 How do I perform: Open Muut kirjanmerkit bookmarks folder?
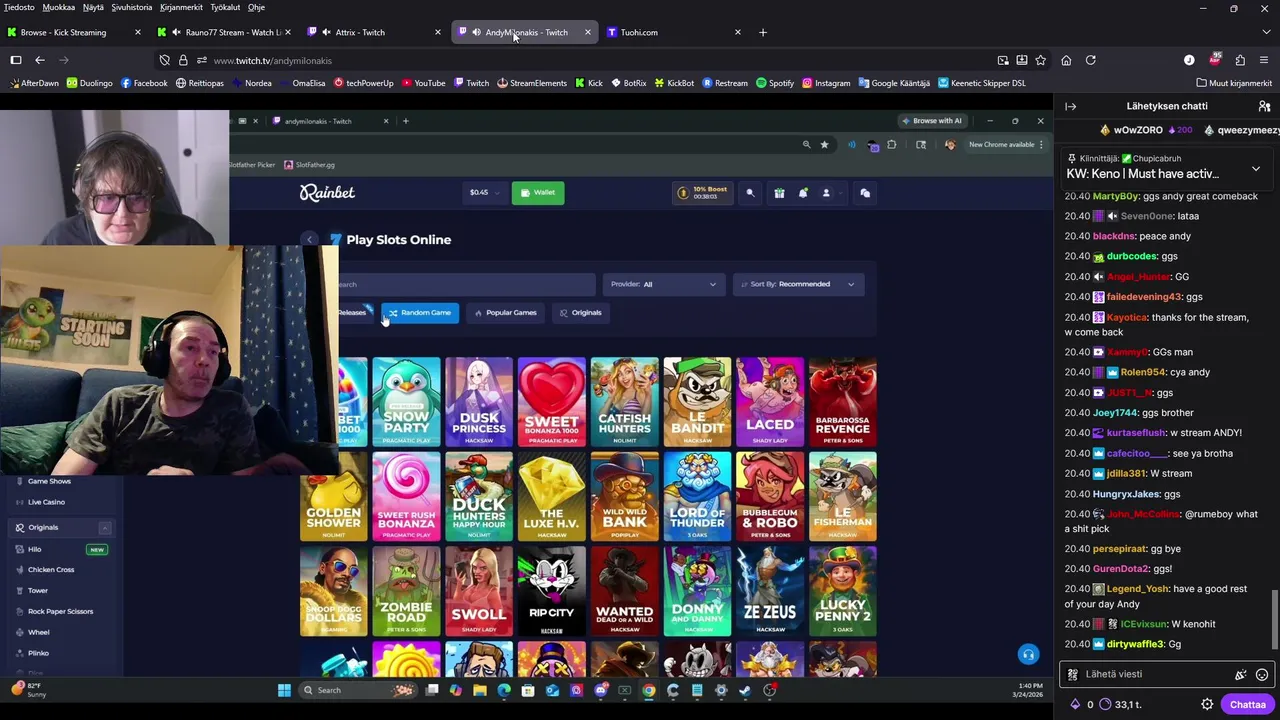click(x=1233, y=83)
